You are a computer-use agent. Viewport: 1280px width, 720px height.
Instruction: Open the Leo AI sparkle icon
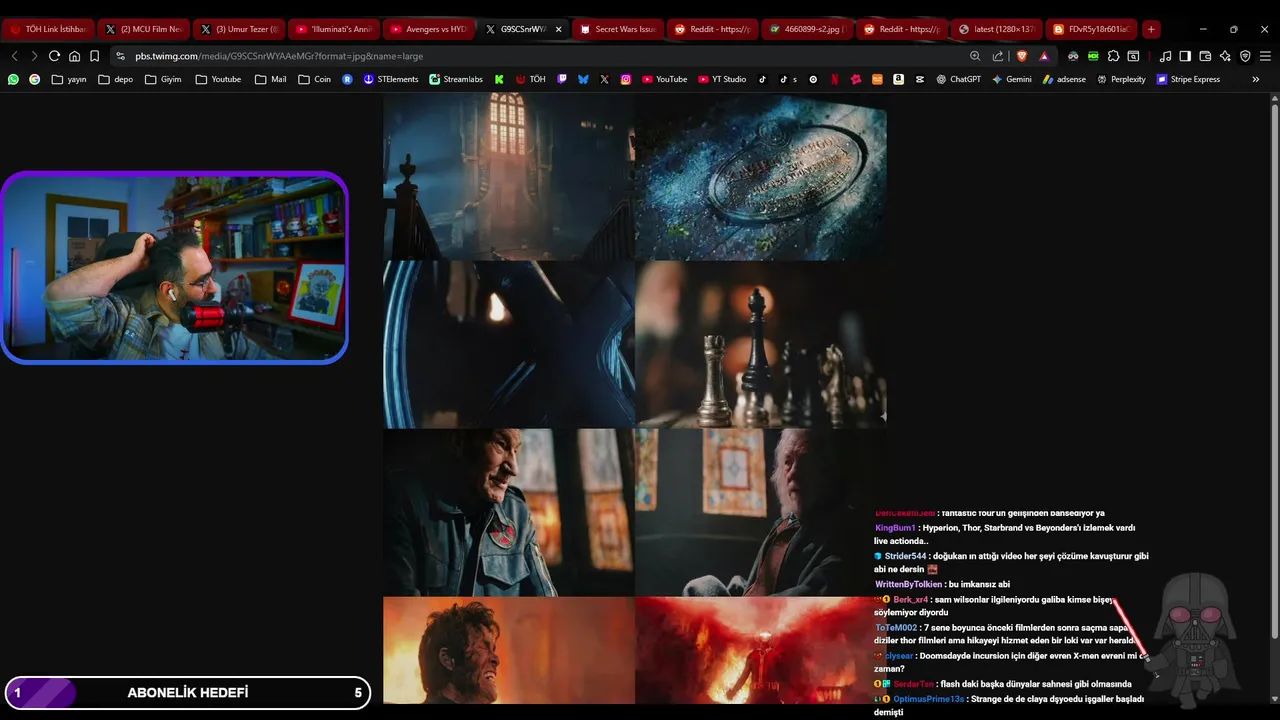1225,56
